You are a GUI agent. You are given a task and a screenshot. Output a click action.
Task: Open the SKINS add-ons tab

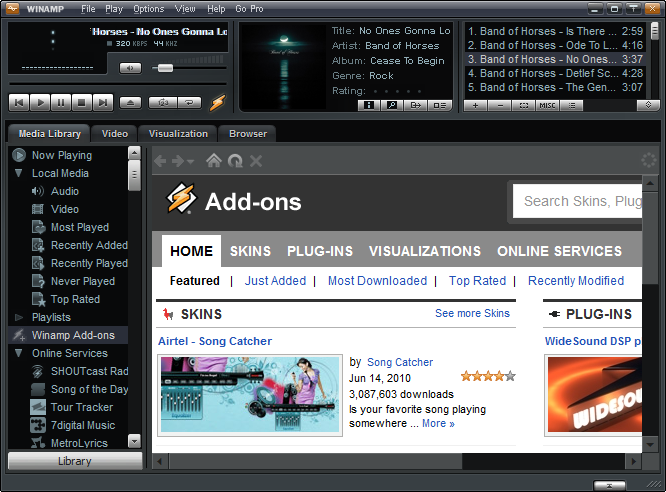[250, 251]
